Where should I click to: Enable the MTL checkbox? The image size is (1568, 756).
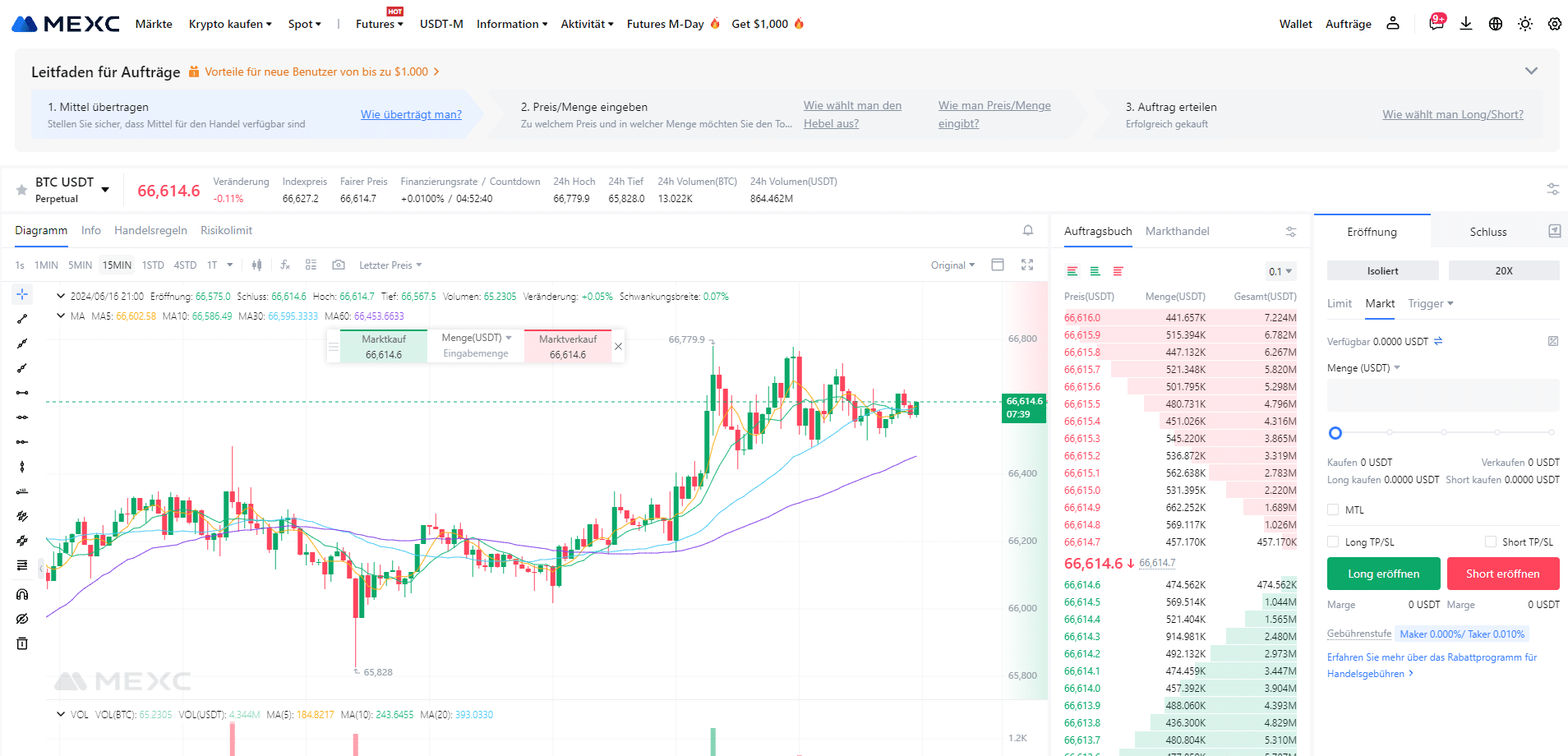[1333, 509]
